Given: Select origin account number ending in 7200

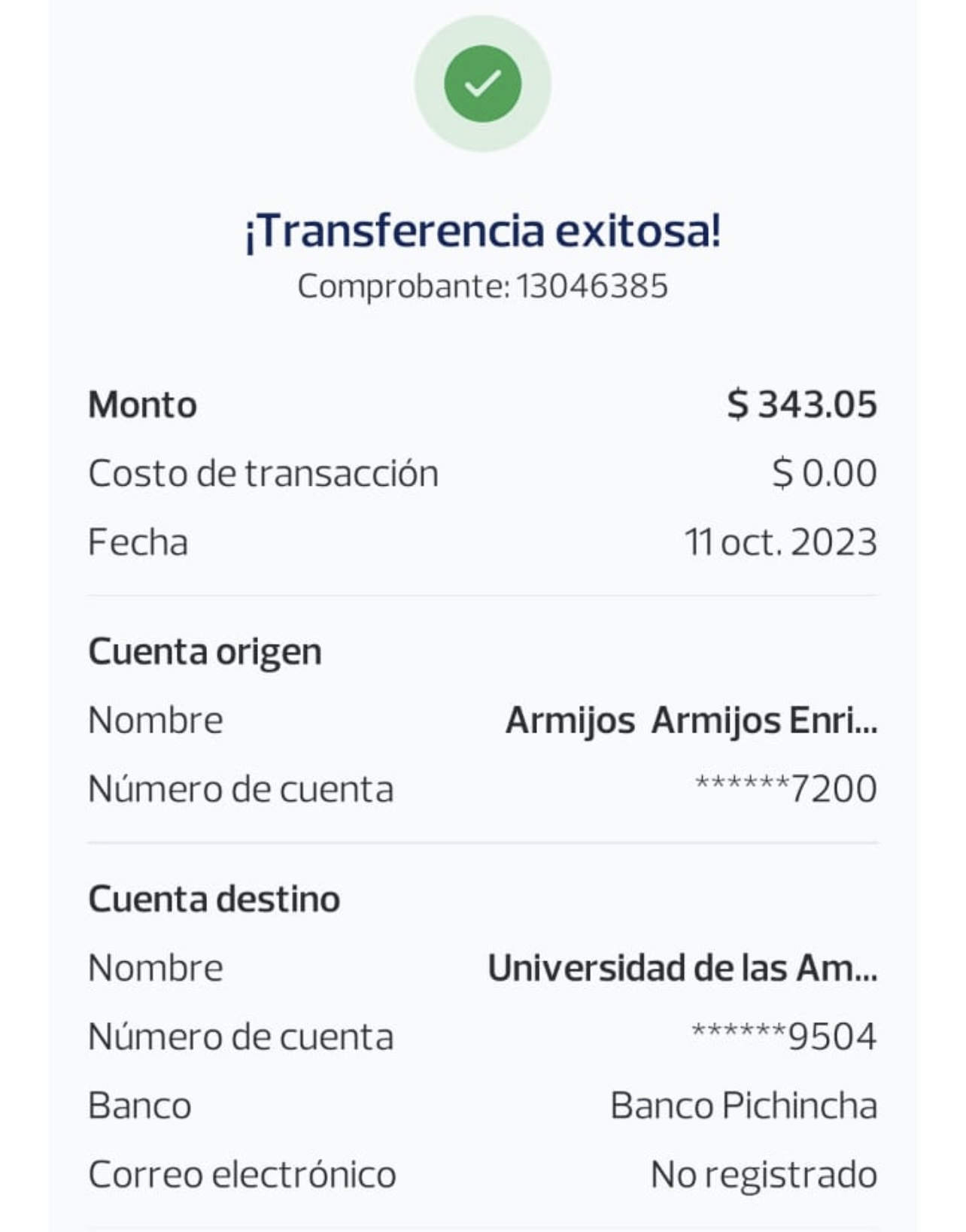Looking at the screenshot, I should click(x=785, y=789).
